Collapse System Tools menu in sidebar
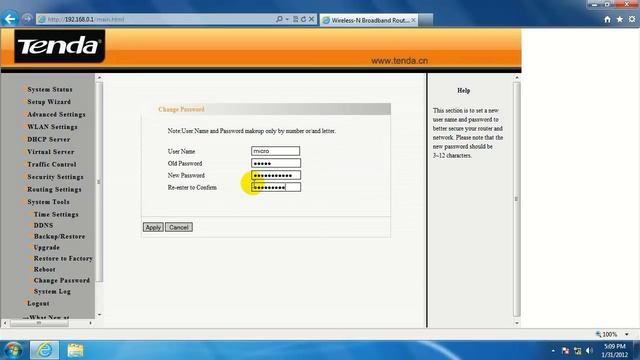This screenshot has height=360, width=640. [x=48, y=202]
